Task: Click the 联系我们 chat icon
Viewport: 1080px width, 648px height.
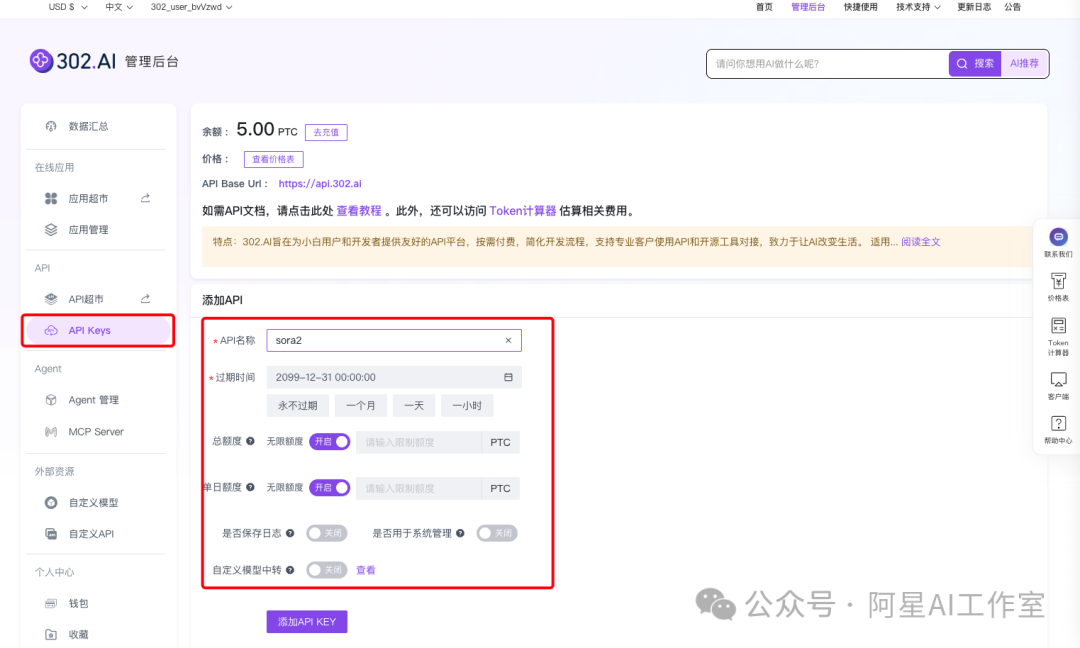Action: (1058, 238)
